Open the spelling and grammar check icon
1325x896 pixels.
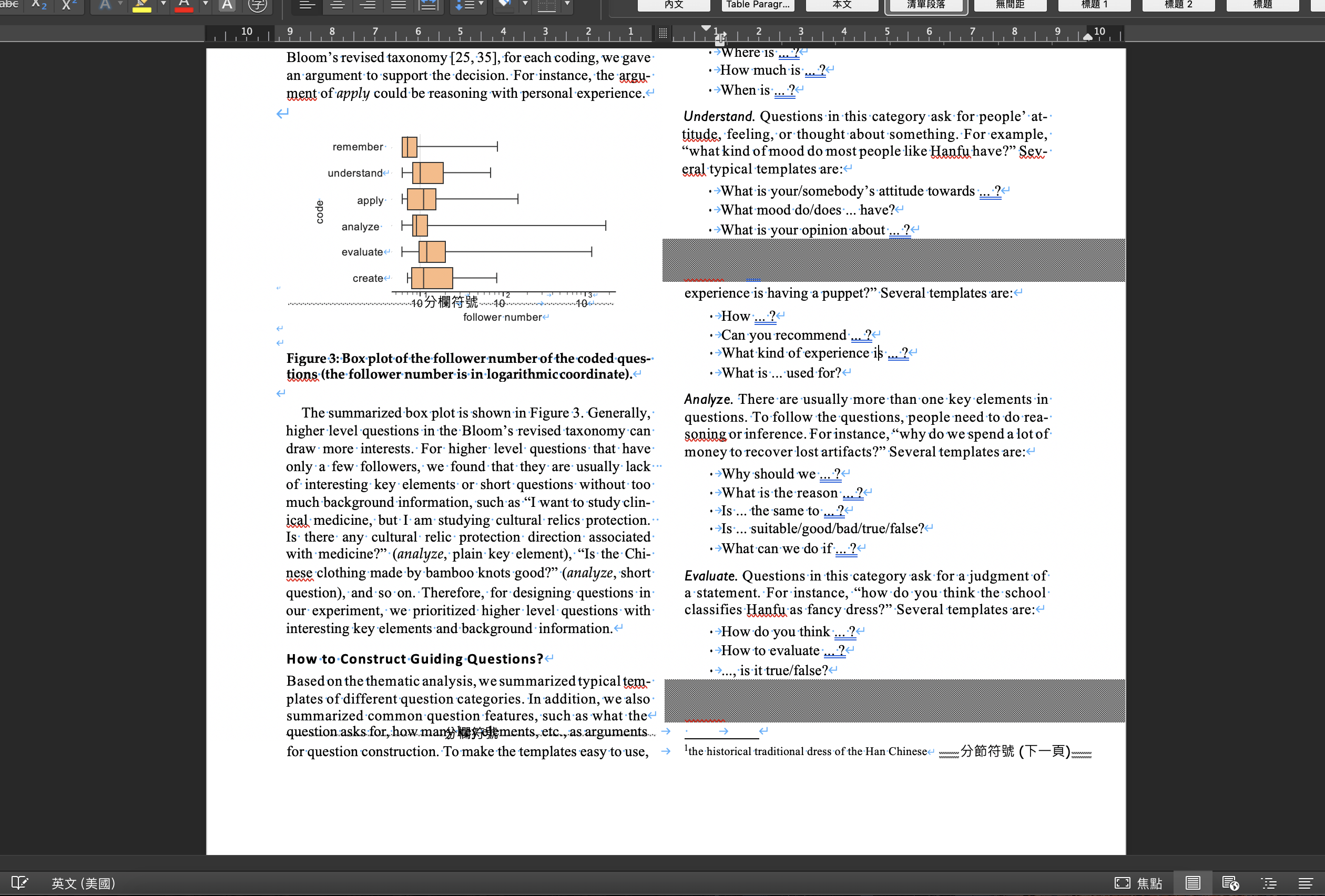pyautogui.click(x=19, y=883)
